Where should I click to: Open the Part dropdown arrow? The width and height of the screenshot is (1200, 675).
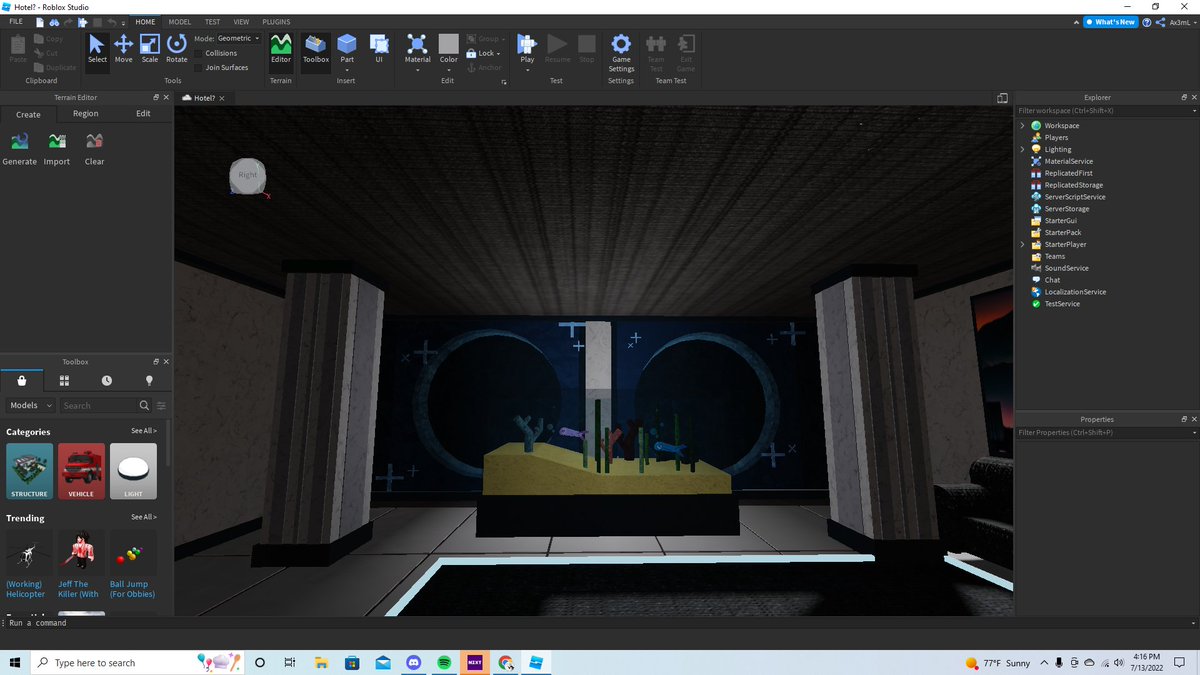tap(347, 70)
